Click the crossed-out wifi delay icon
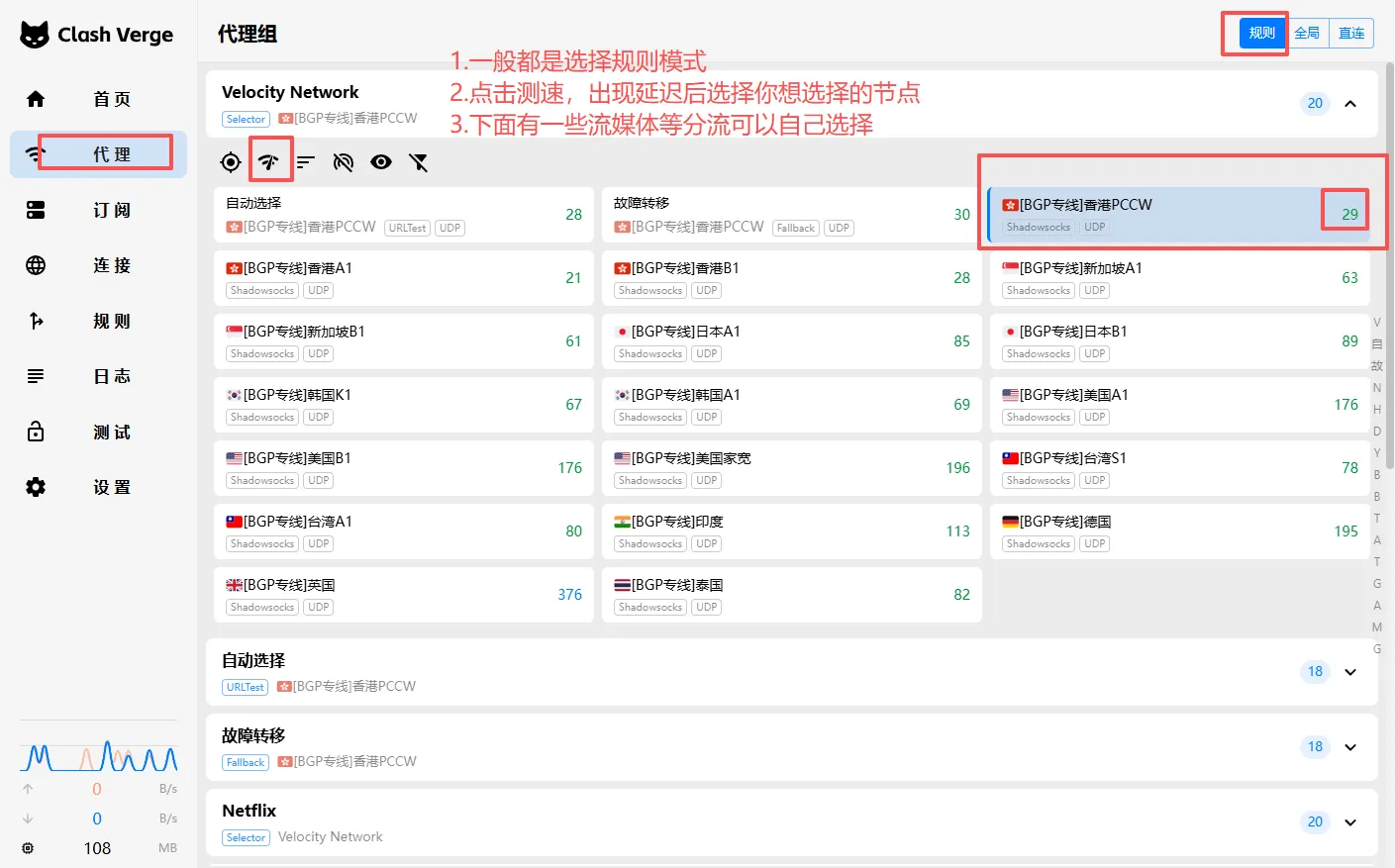1395x868 pixels. tap(344, 162)
